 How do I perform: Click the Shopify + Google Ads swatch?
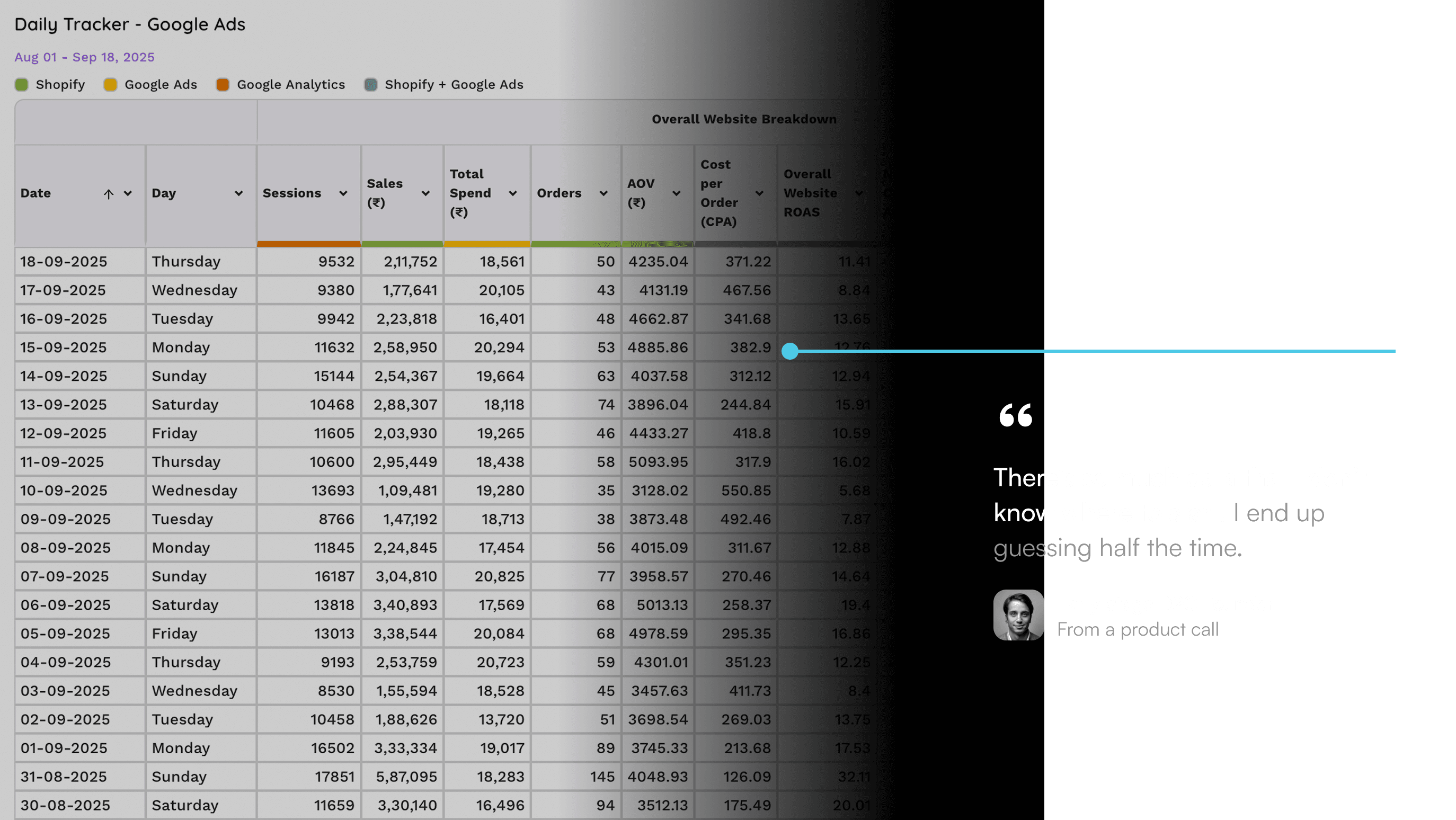[x=371, y=85]
